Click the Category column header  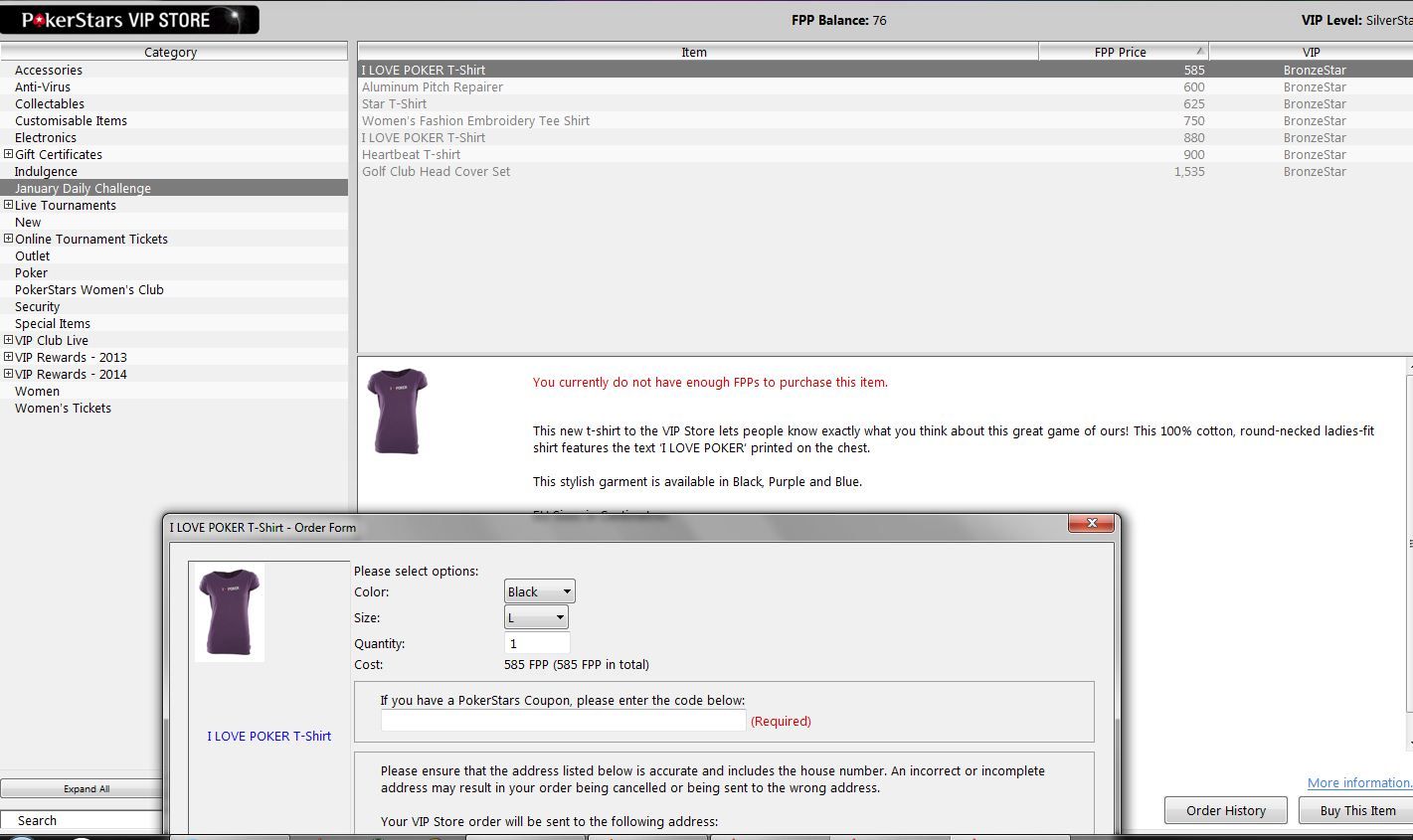(x=173, y=52)
